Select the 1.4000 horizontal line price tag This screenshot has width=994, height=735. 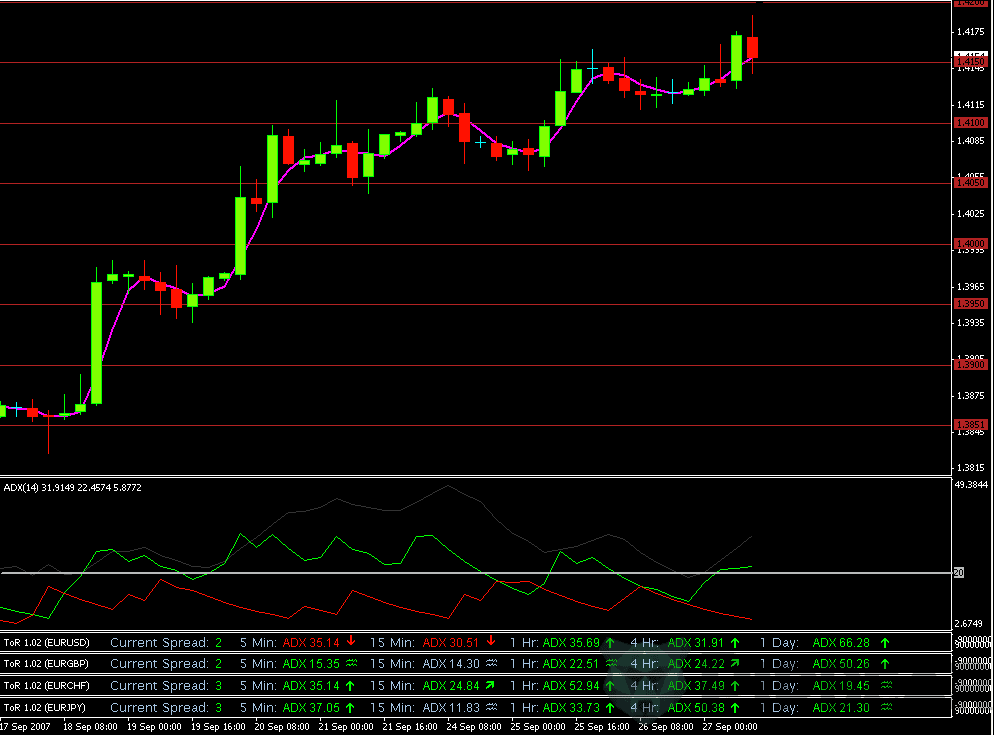tap(970, 243)
